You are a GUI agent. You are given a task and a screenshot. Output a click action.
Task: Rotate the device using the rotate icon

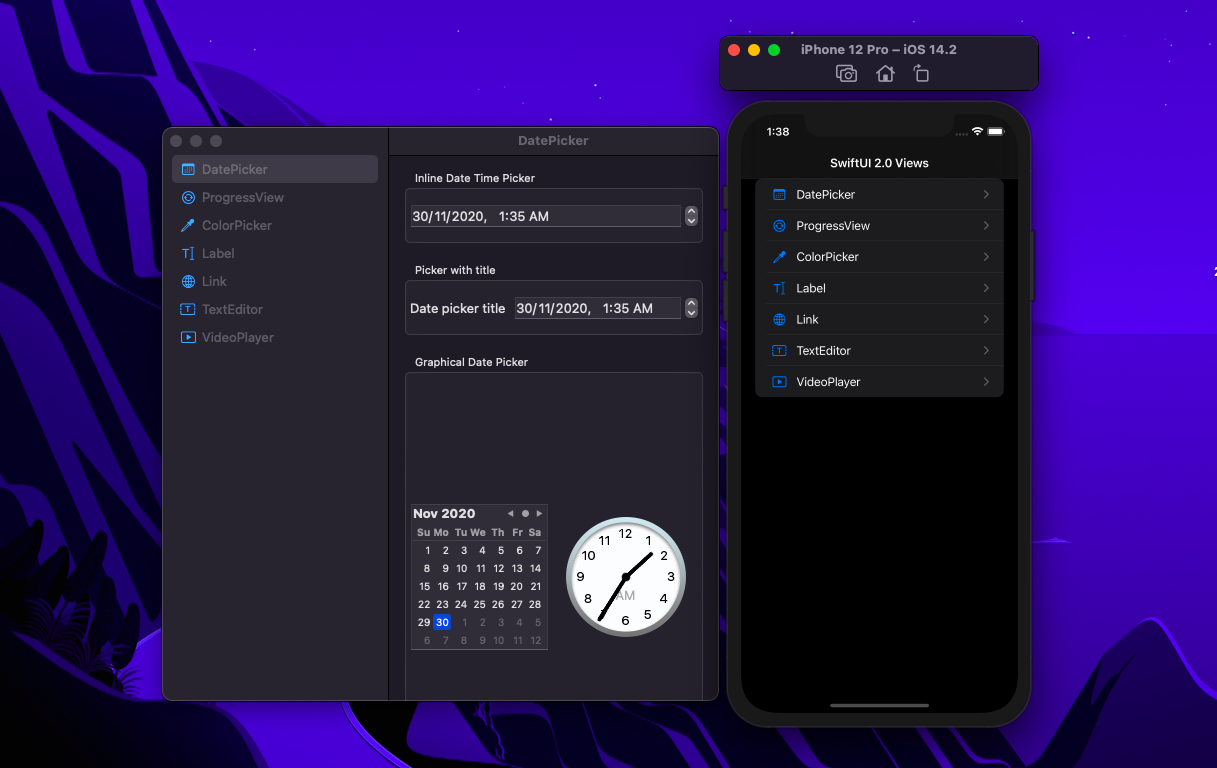click(921, 73)
